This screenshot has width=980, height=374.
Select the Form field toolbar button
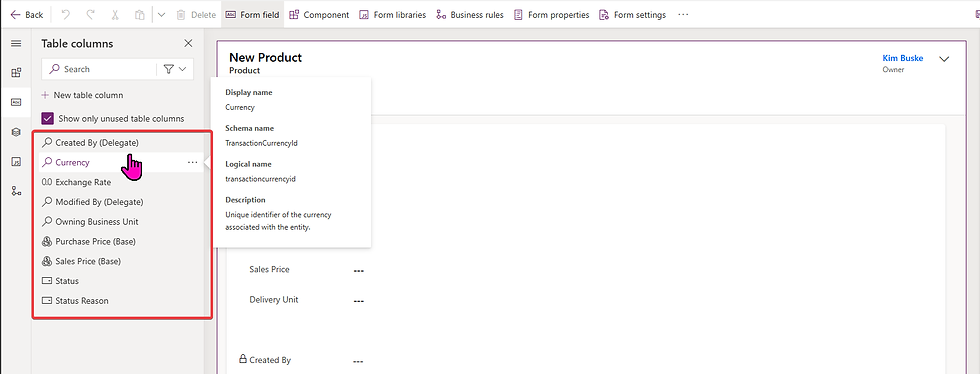(252, 14)
